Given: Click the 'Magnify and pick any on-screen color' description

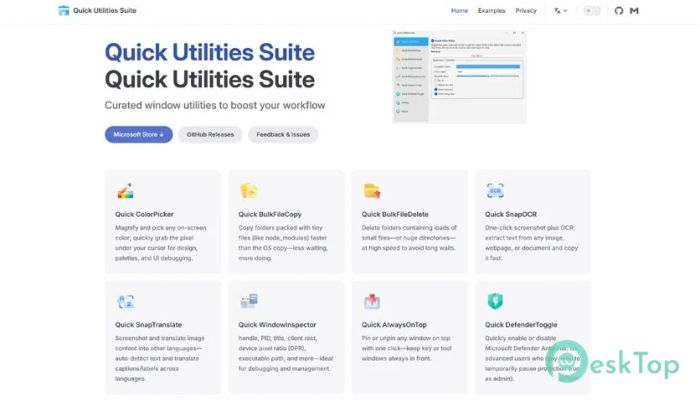Looking at the screenshot, I should tap(161, 243).
